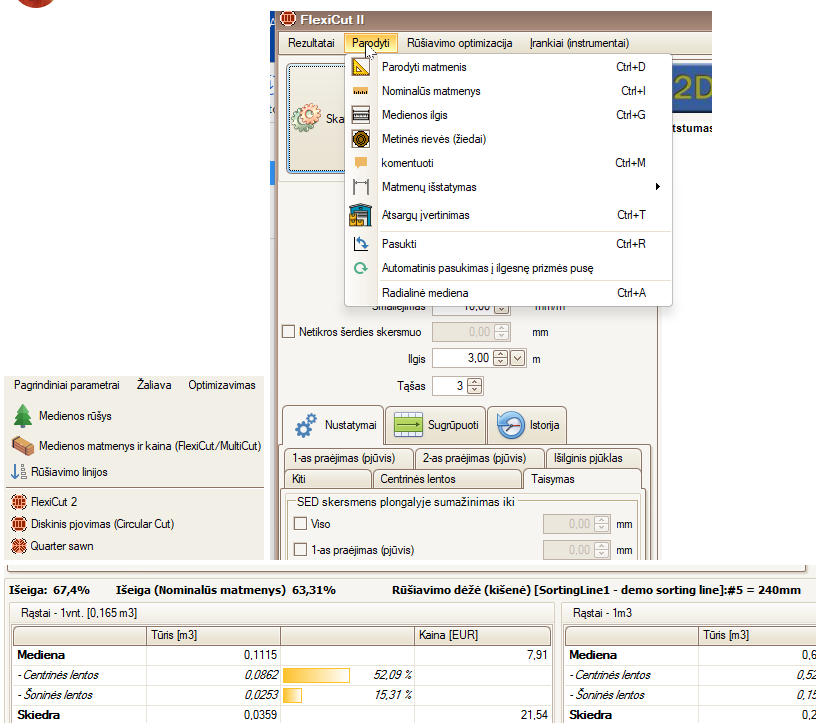Expand the Matmenų išstatymas submenu arrow
This screenshot has width=821, height=725.
[658, 187]
